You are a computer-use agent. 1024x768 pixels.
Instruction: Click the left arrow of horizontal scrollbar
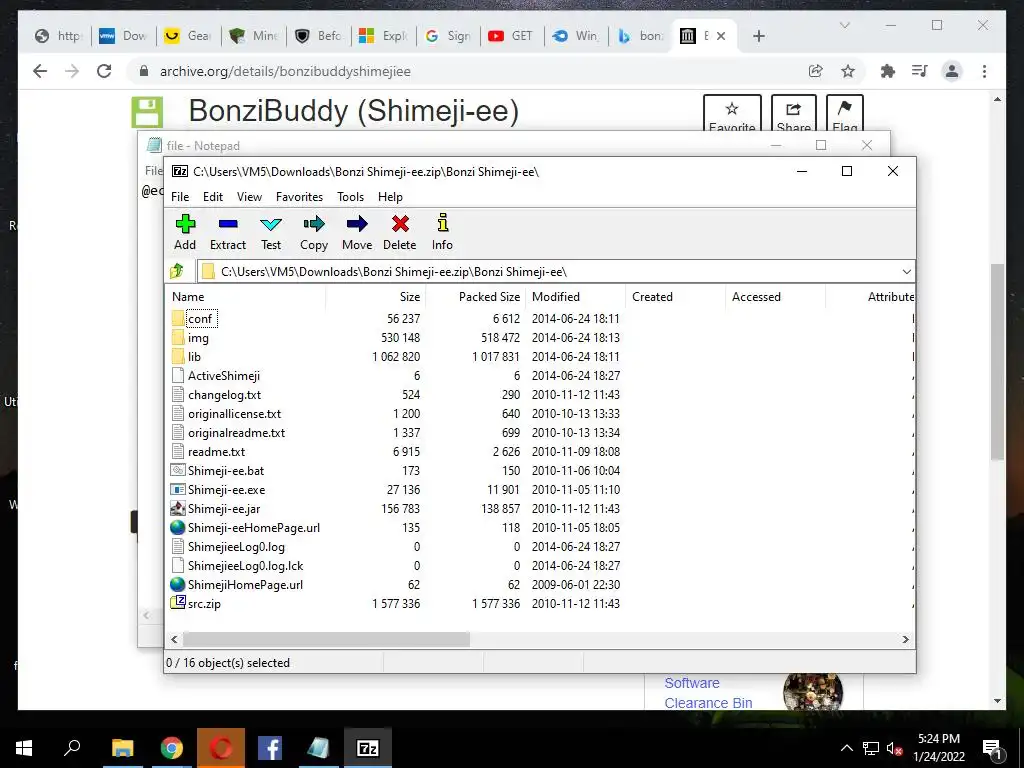pos(174,639)
